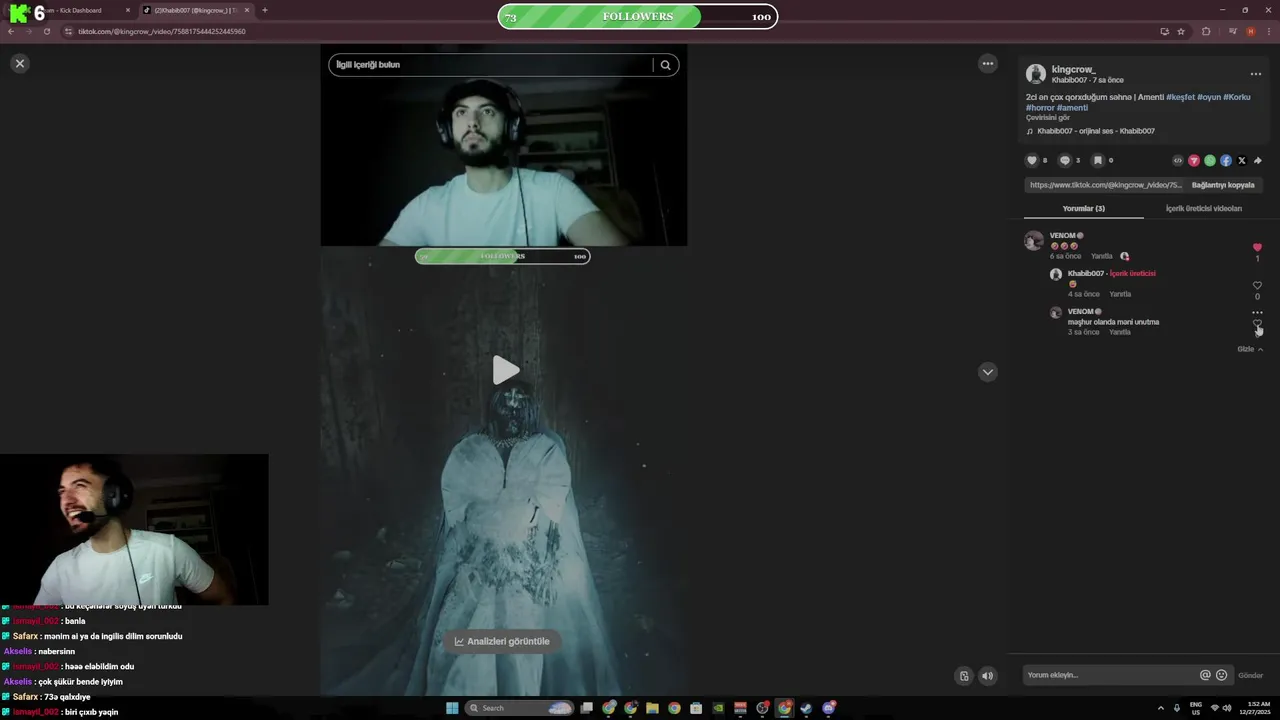Open 'Analizleri görüntüle' analytics button
The width and height of the screenshot is (1280, 720).
coord(502,641)
